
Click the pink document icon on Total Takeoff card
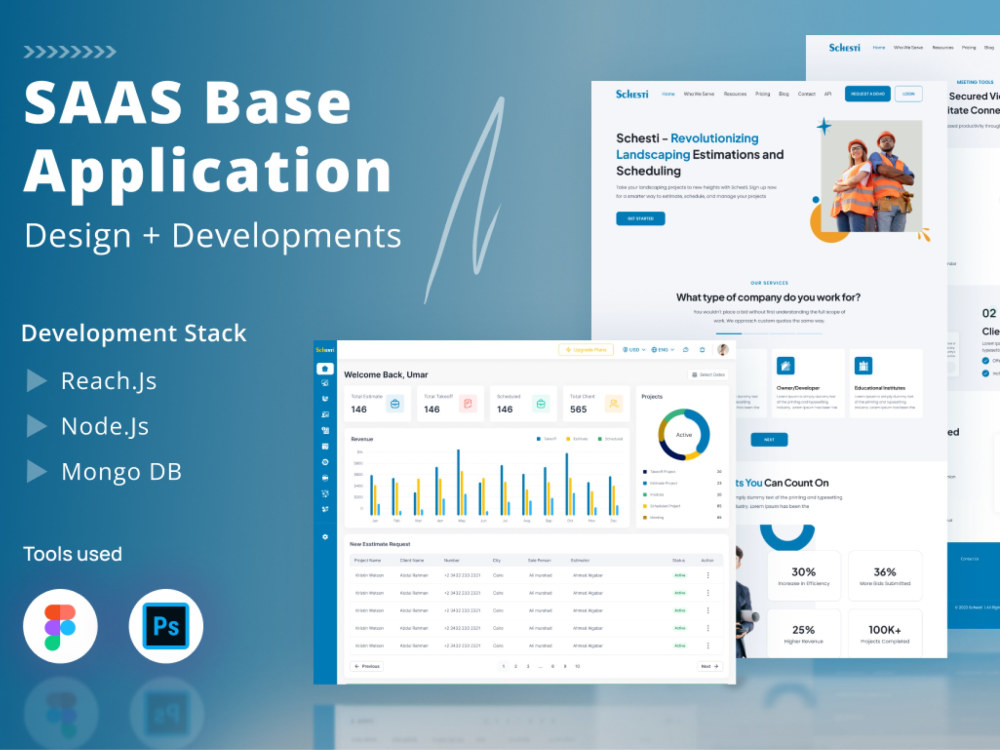coord(468,403)
